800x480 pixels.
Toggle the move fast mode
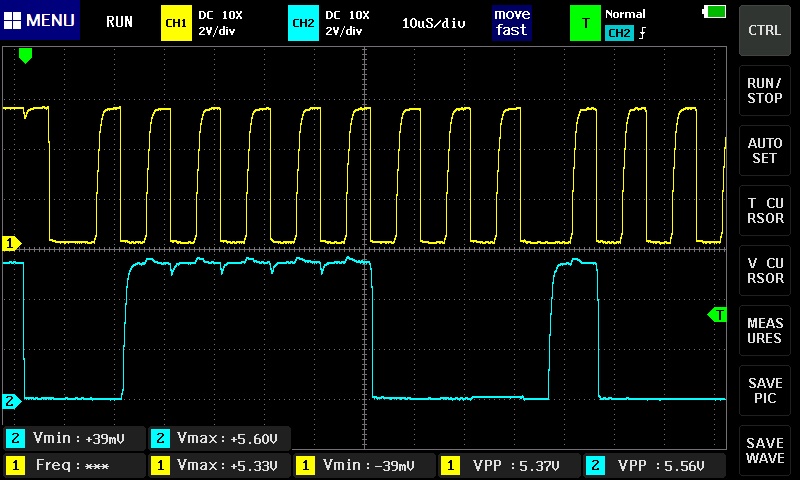point(511,23)
